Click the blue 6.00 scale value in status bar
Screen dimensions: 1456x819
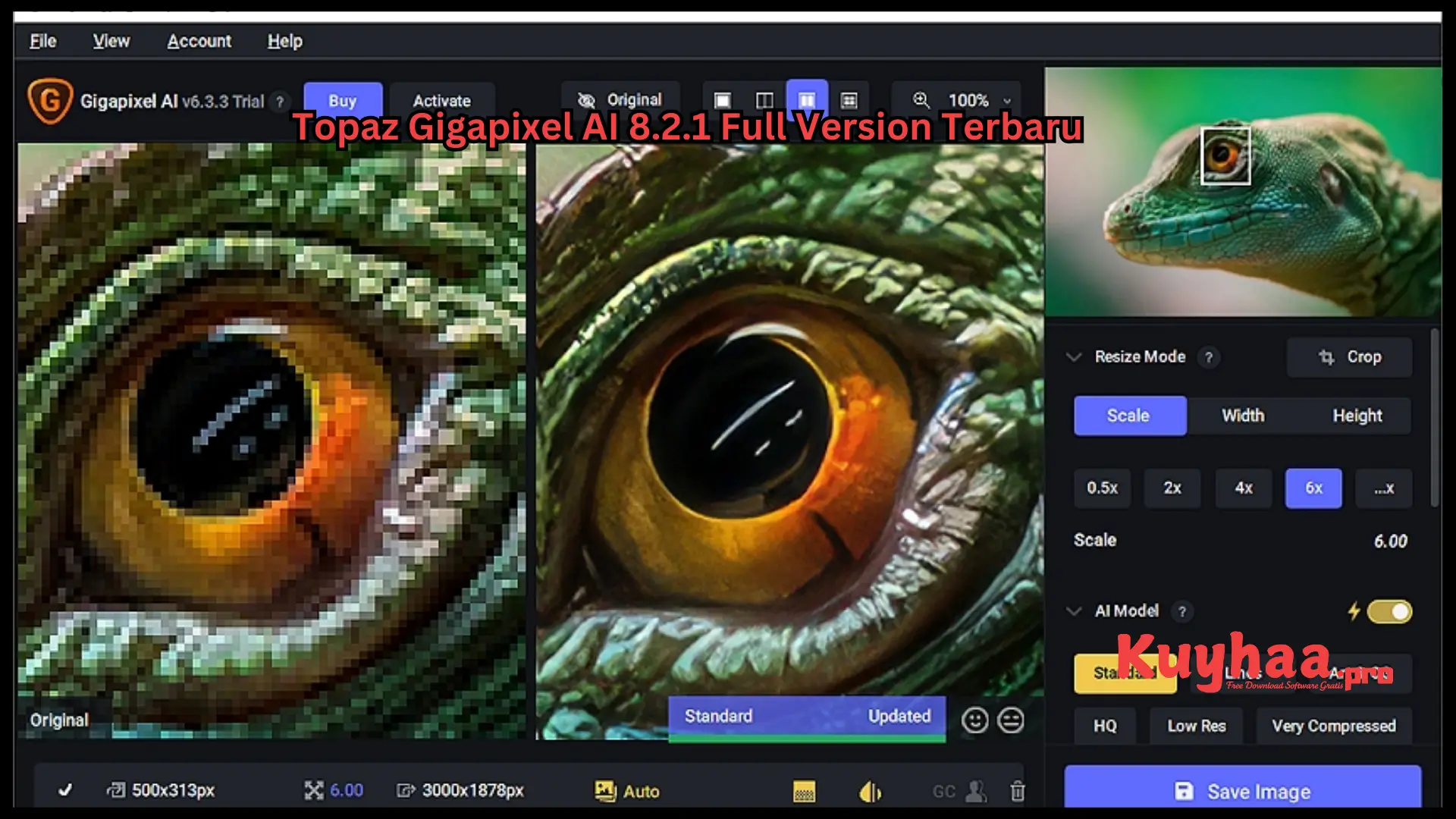(x=347, y=790)
